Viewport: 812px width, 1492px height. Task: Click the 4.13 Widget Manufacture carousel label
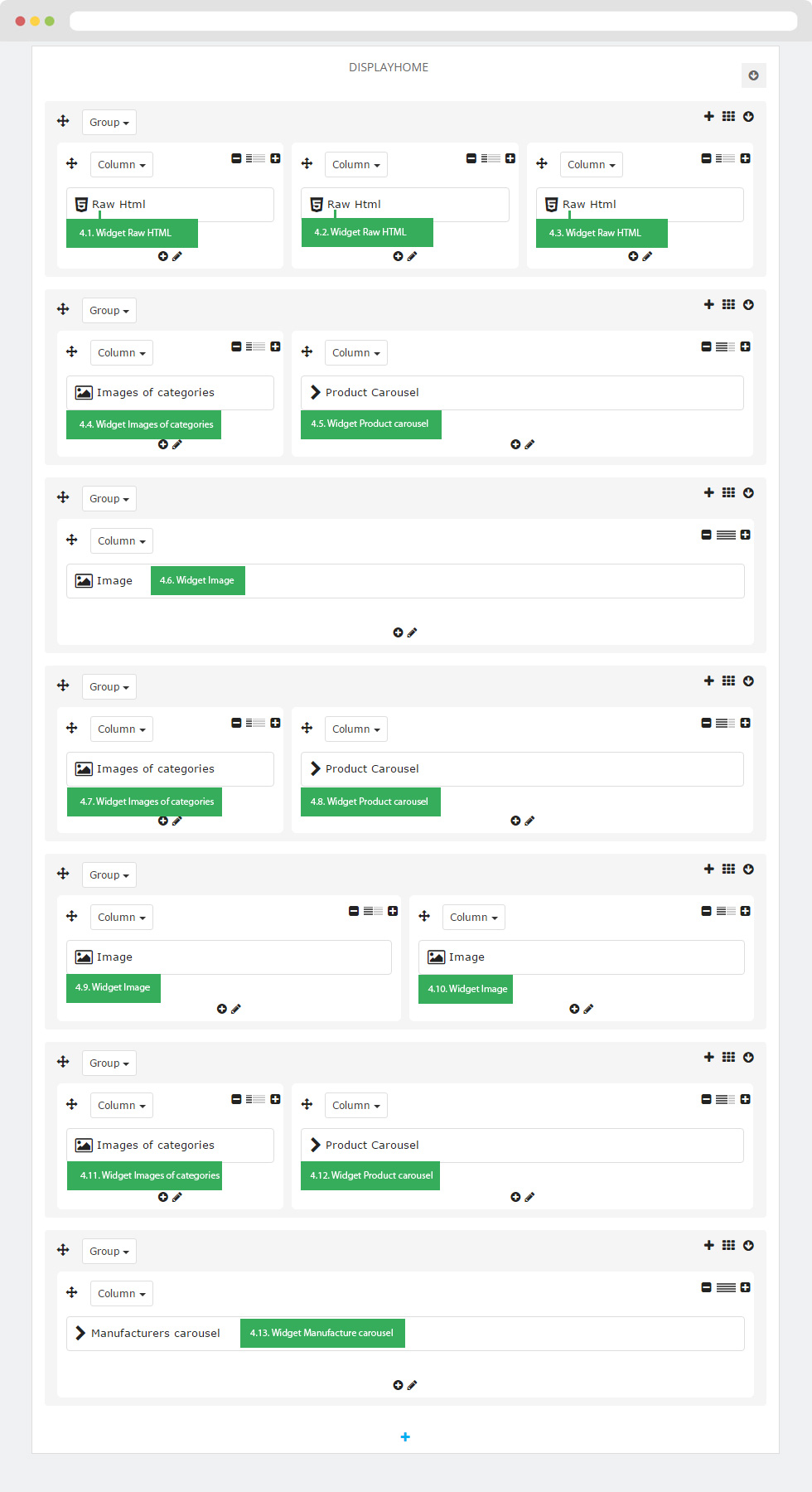tap(322, 1333)
